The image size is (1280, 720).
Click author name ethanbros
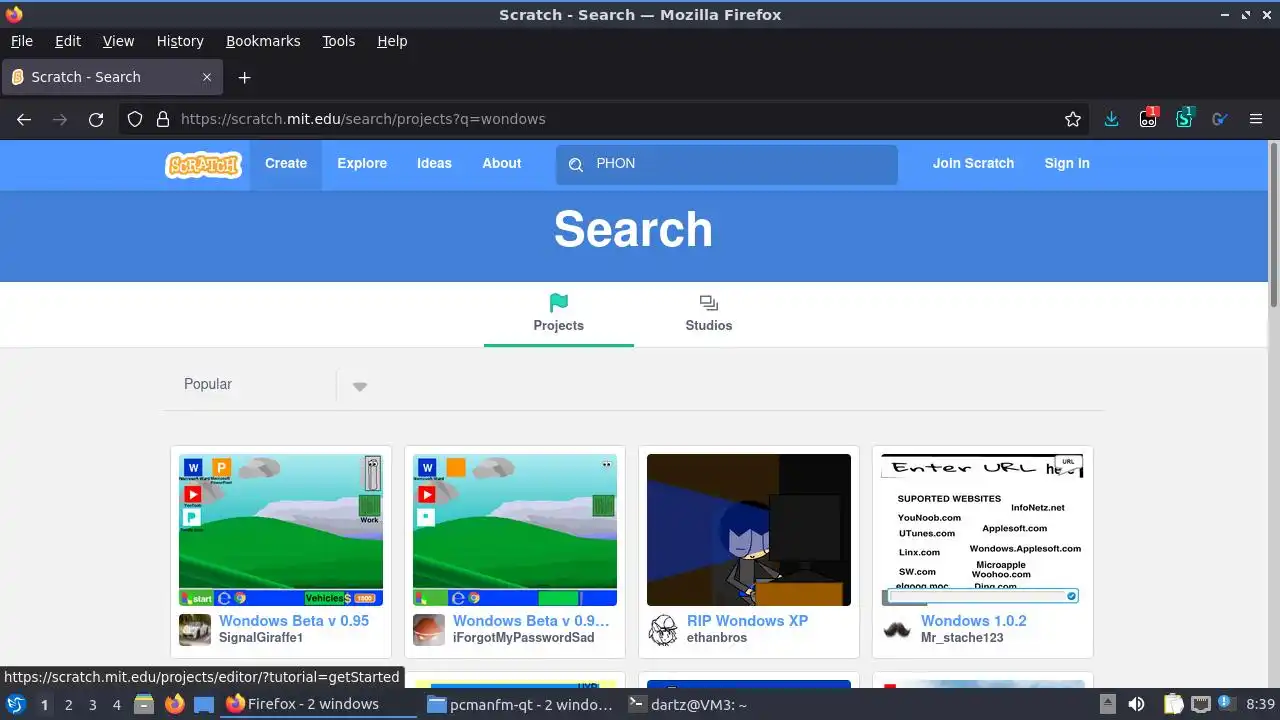coord(717,638)
